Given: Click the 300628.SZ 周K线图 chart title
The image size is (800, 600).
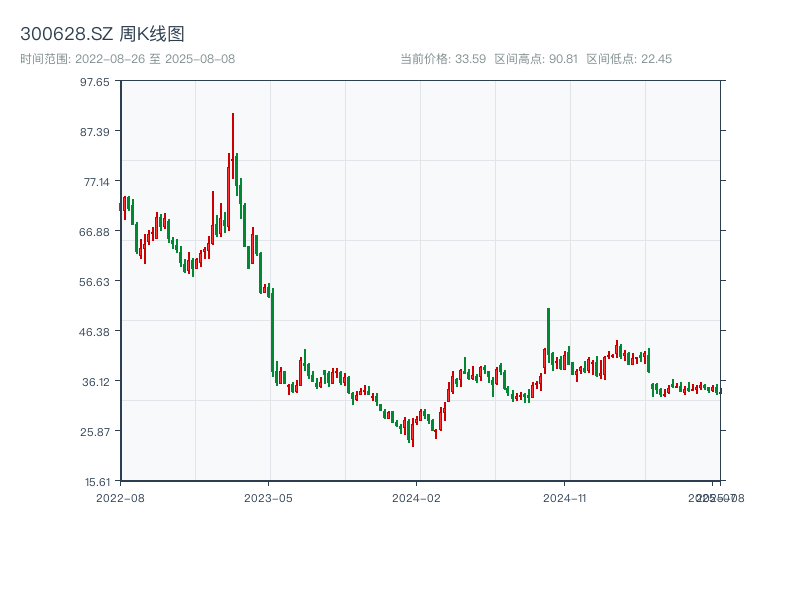Looking at the screenshot, I should pos(102,35).
